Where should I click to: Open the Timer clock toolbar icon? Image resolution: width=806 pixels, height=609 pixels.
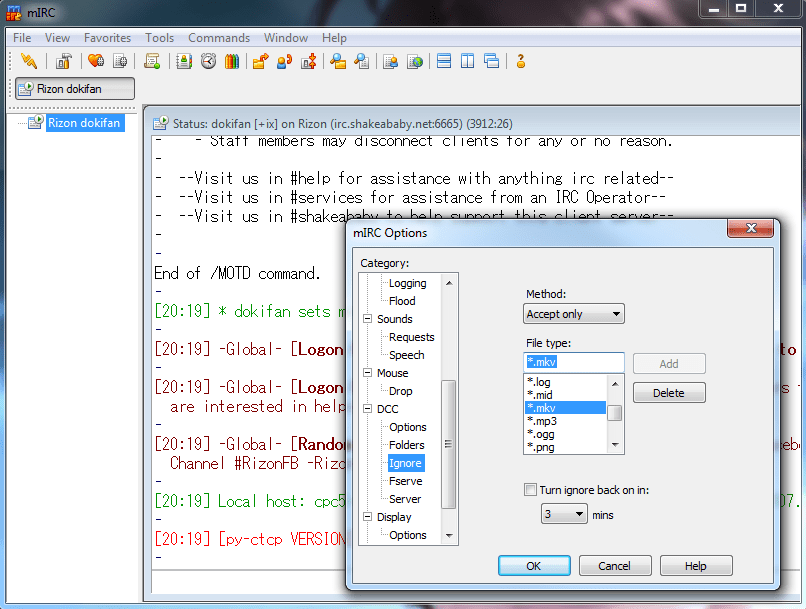click(x=208, y=61)
